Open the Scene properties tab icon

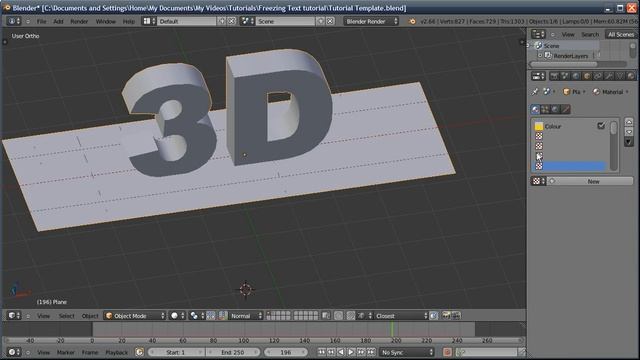click(565, 76)
